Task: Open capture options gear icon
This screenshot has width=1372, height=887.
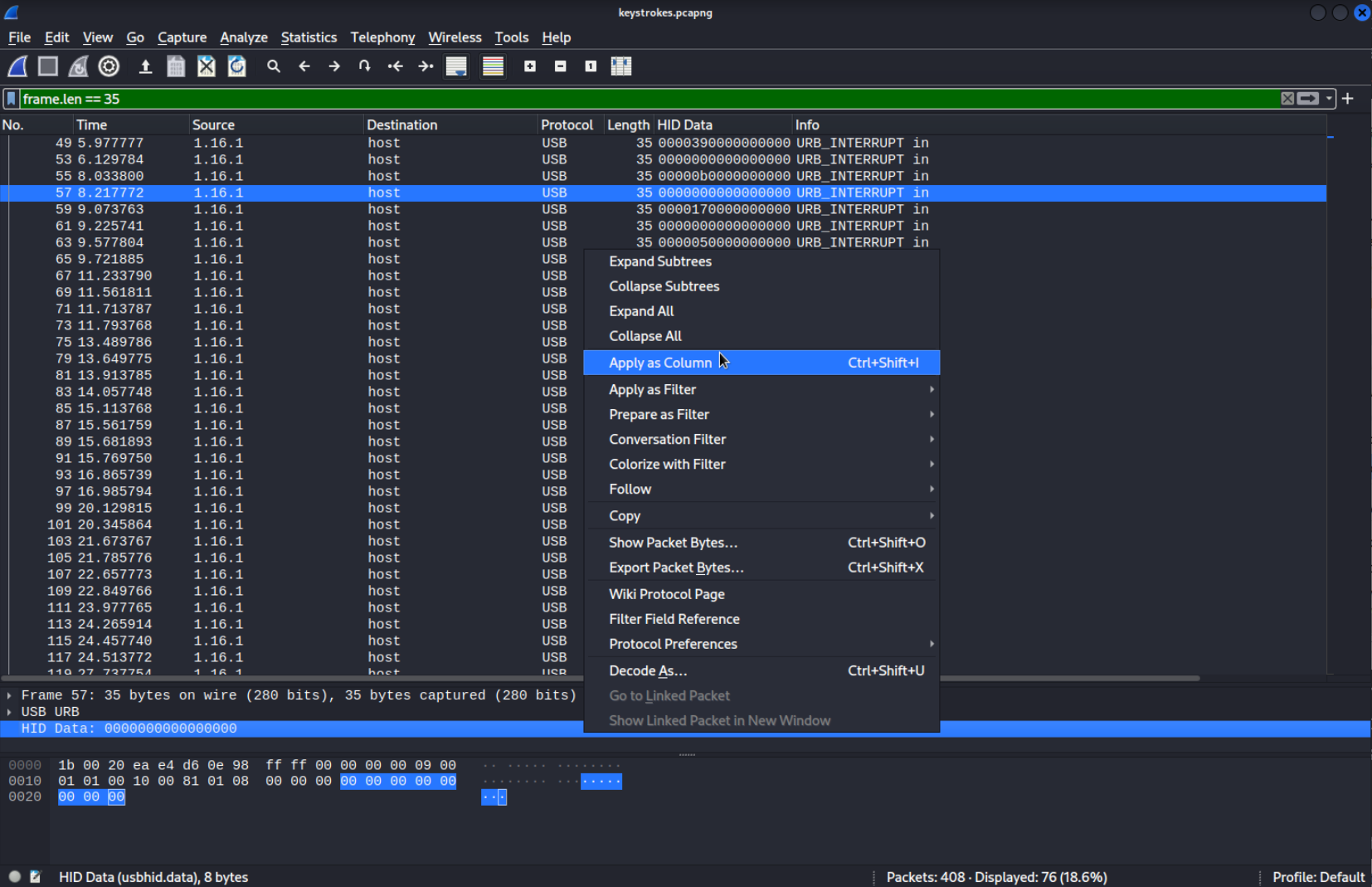Action: point(109,66)
